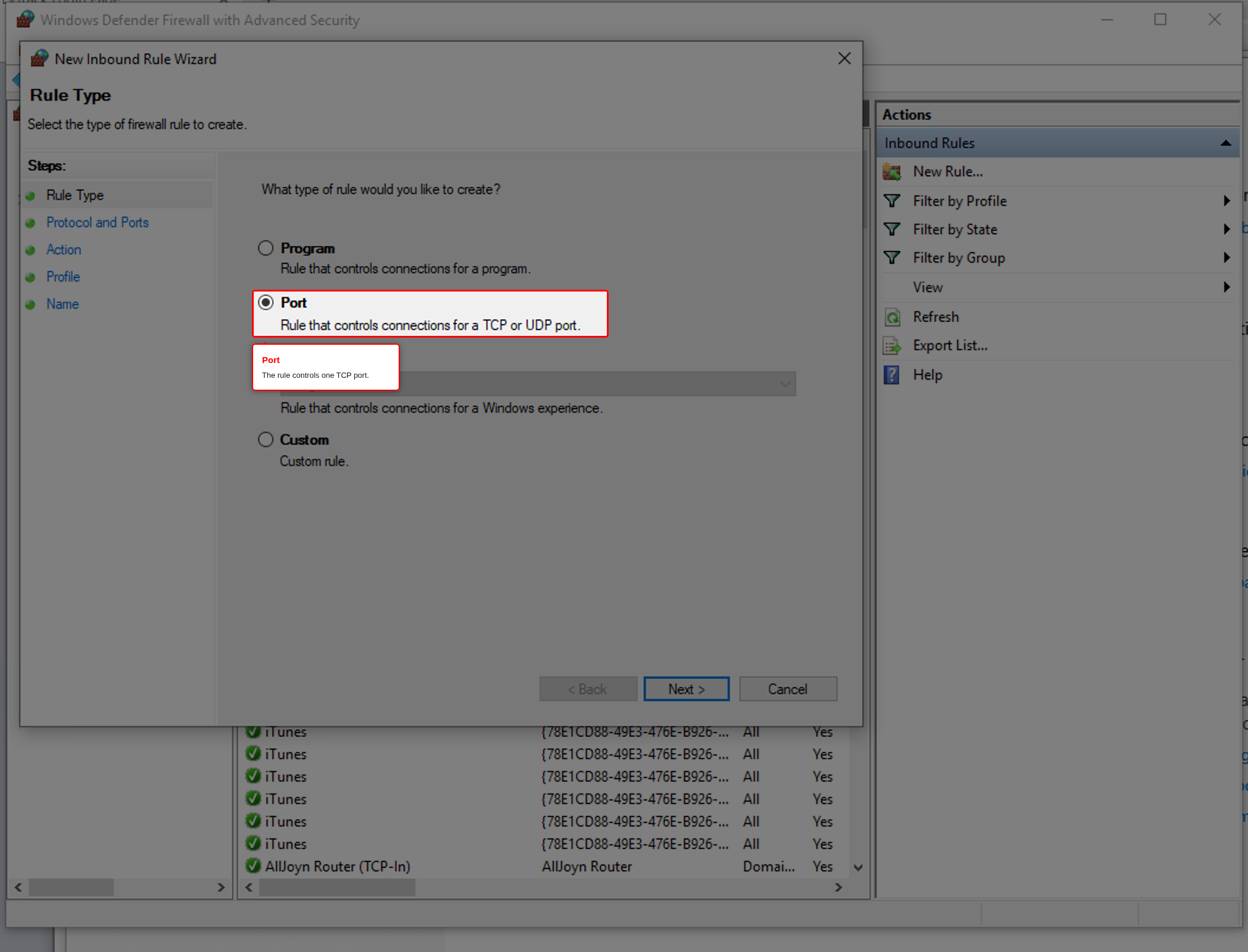Maximize the main firewall window
This screenshot has width=1248, height=952.
1160,20
